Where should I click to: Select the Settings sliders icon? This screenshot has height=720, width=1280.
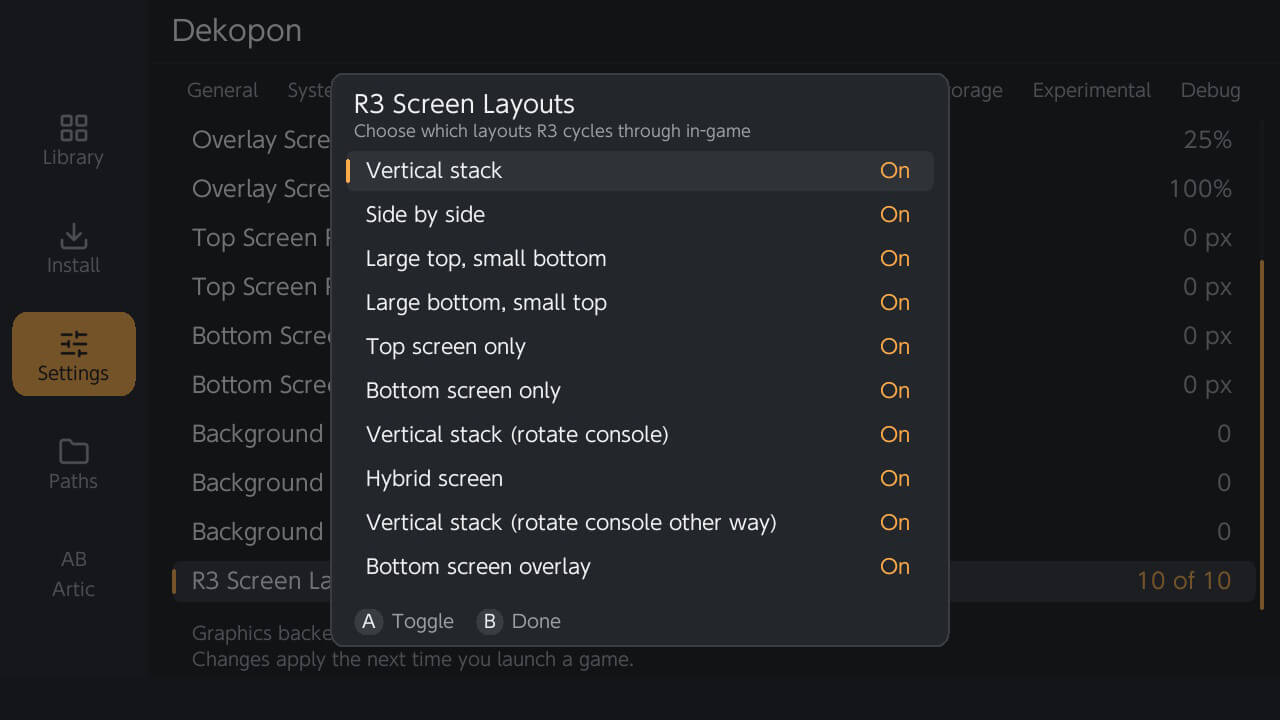click(73, 344)
